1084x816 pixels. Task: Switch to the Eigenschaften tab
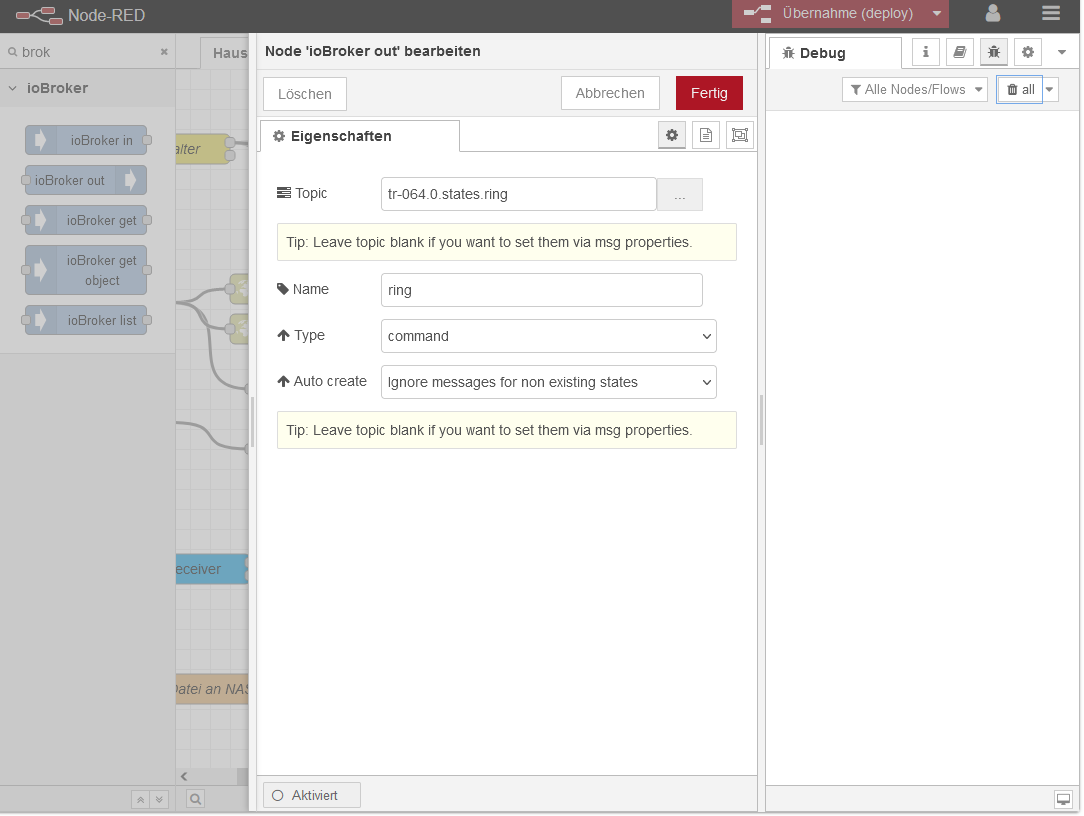point(359,136)
